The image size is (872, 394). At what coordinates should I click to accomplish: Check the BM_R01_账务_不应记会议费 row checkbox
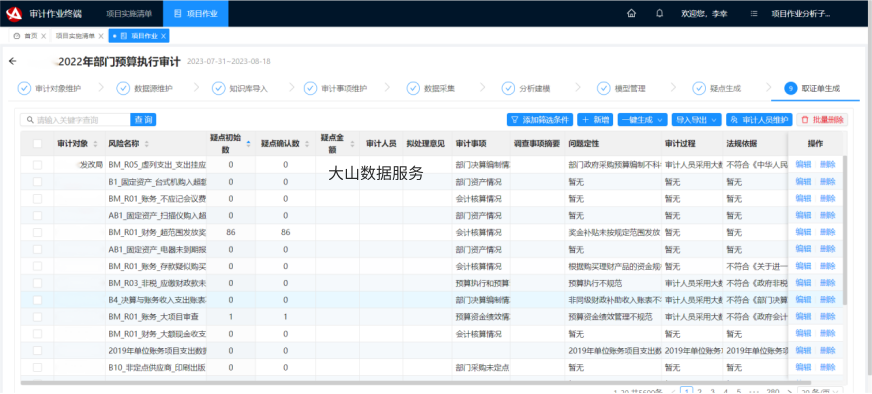(x=37, y=199)
